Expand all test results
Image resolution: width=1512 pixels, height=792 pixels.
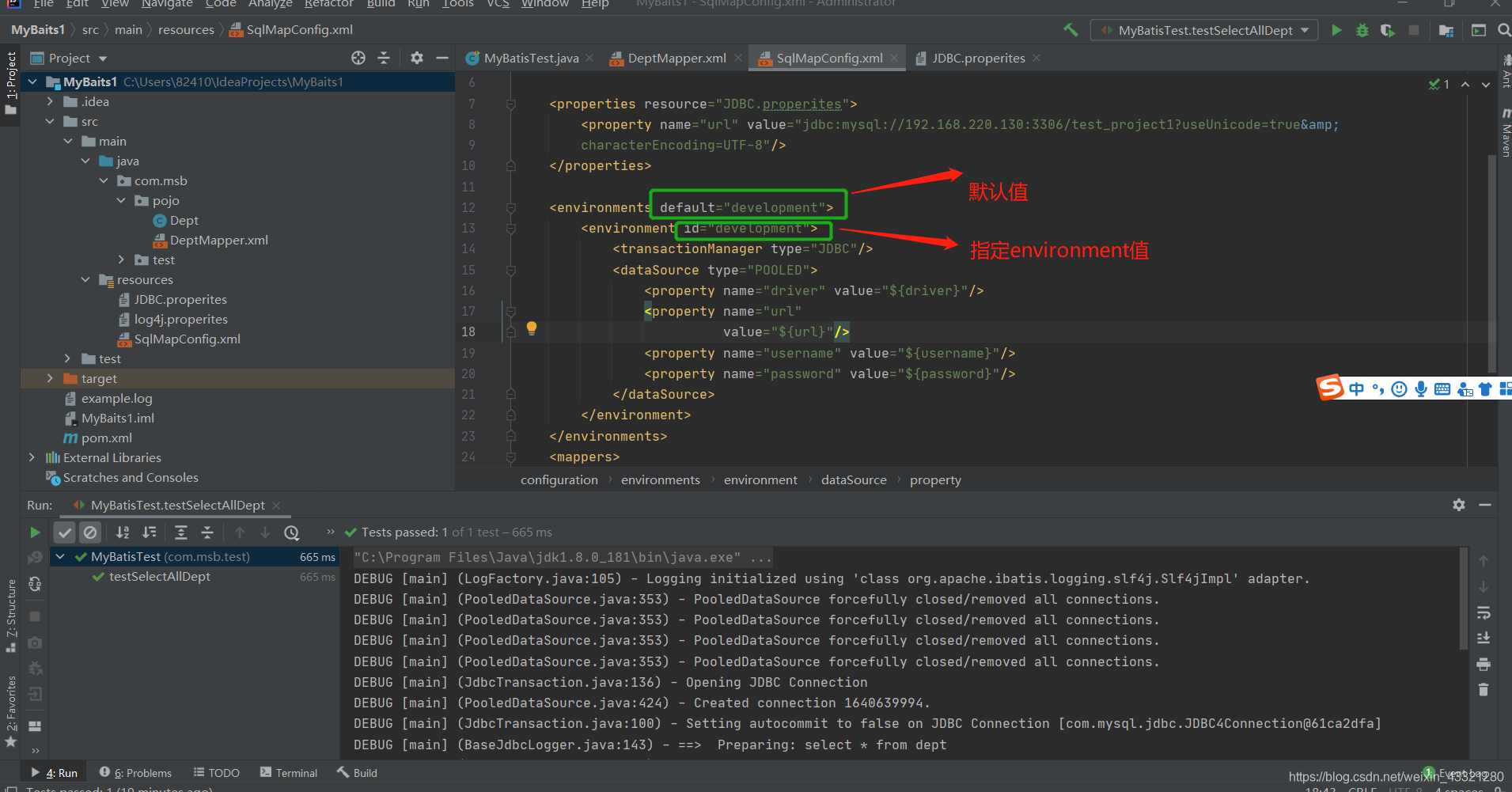pyautogui.click(x=181, y=532)
